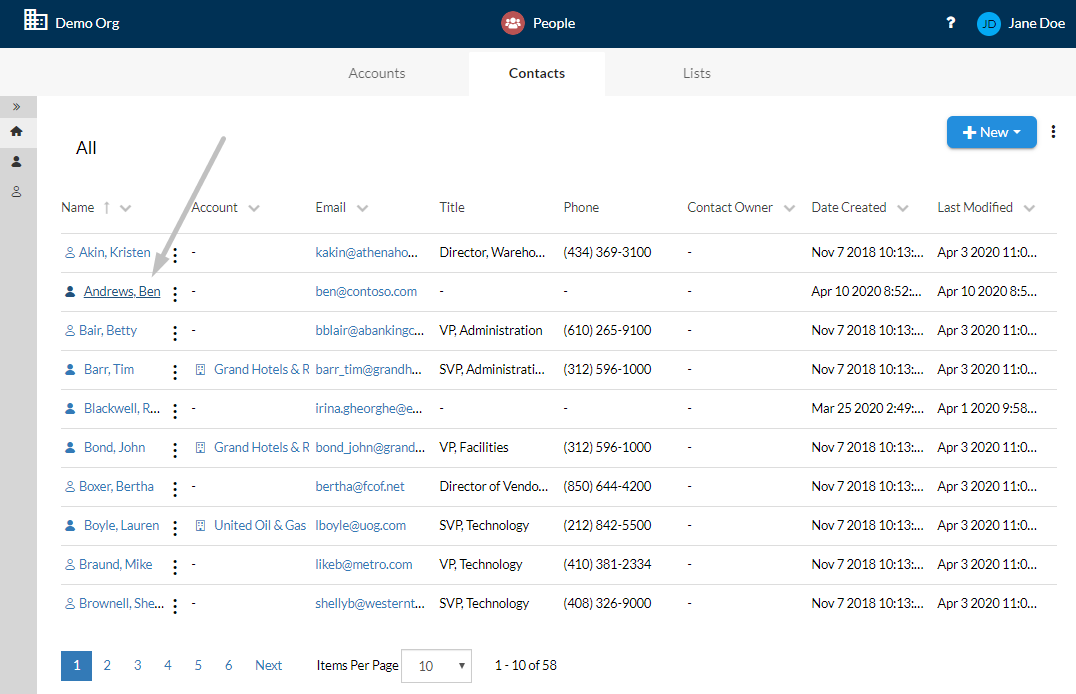Open the help question mark icon
This screenshot has height=694, width=1076.
click(x=950, y=23)
